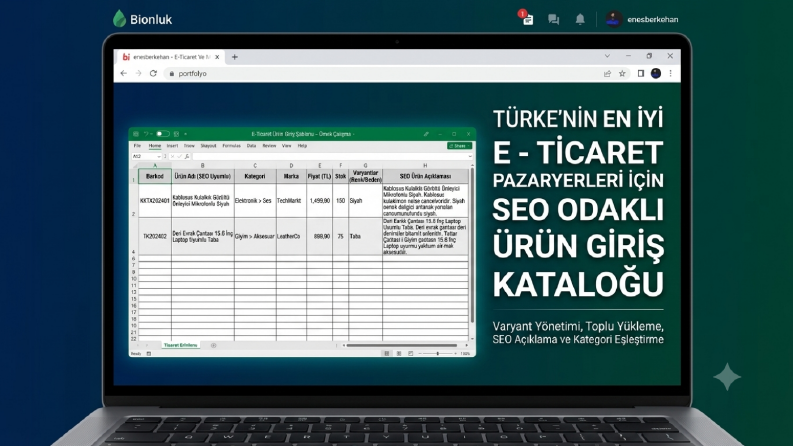Open a new browser tab
793x446 pixels.
pos(235,57)
